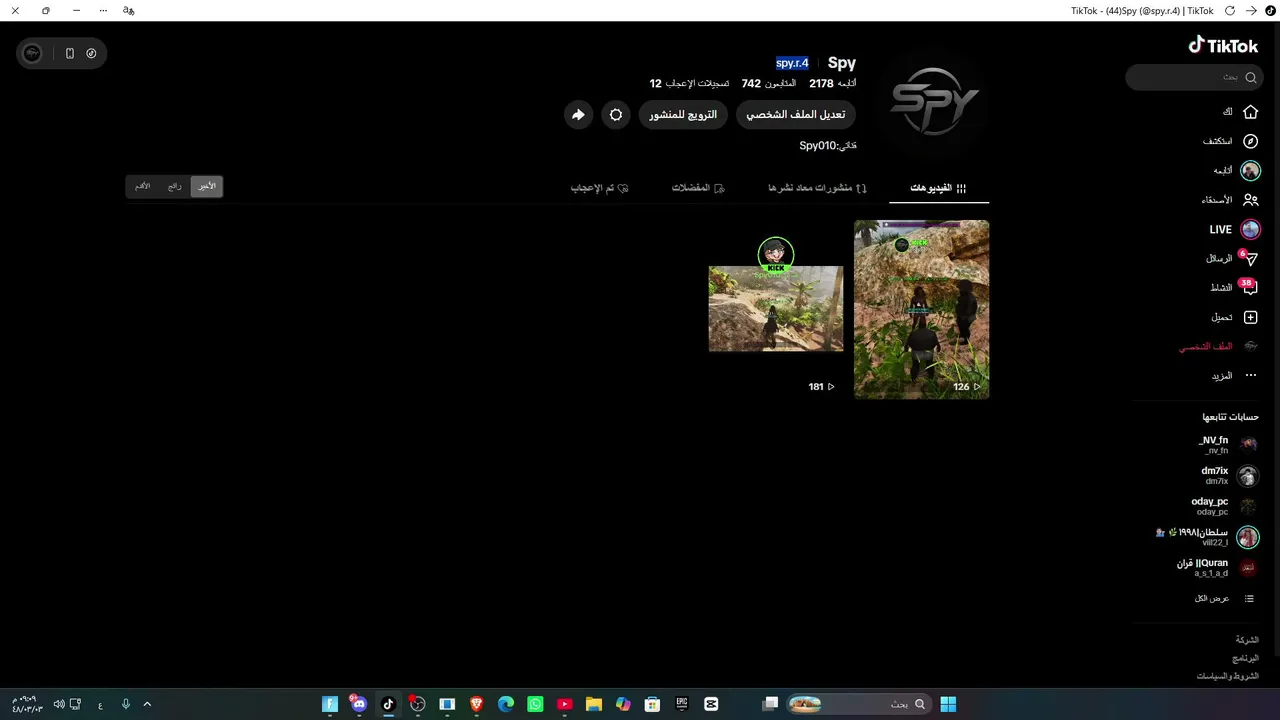Click the Spy profile avatar picture
This screenshot has height=720, width=1280.
pos(935,101)
